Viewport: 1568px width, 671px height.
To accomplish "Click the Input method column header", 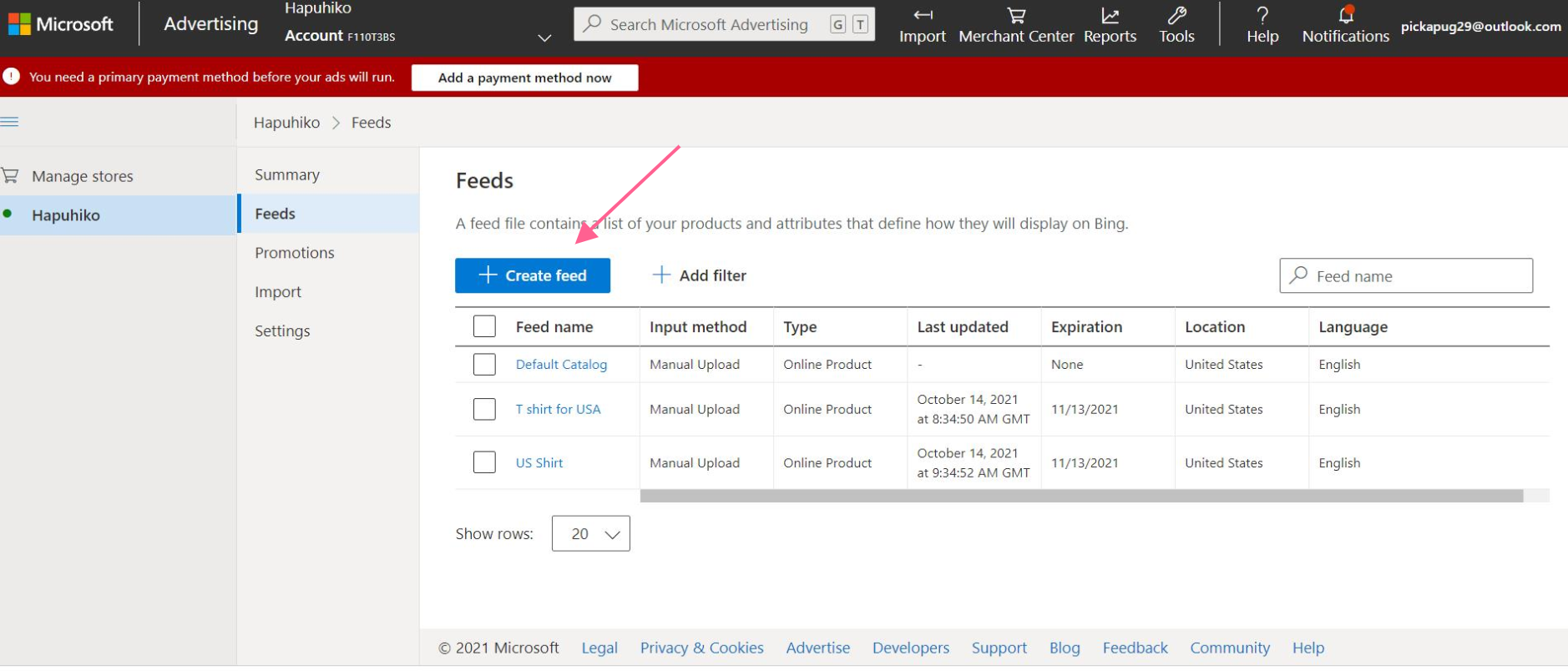I will [x=698, y=327].
